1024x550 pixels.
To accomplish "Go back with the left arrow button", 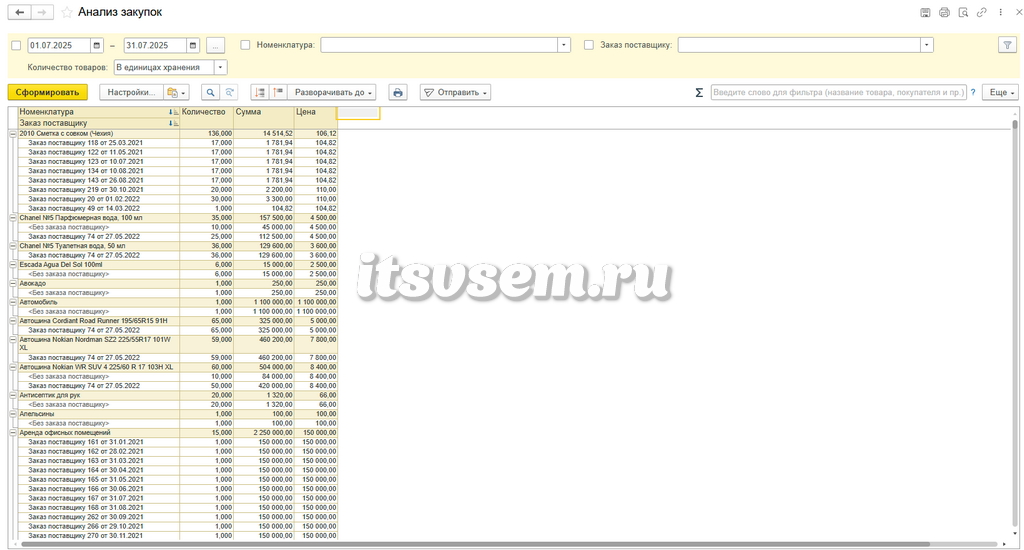I will [x=19, y=12].
